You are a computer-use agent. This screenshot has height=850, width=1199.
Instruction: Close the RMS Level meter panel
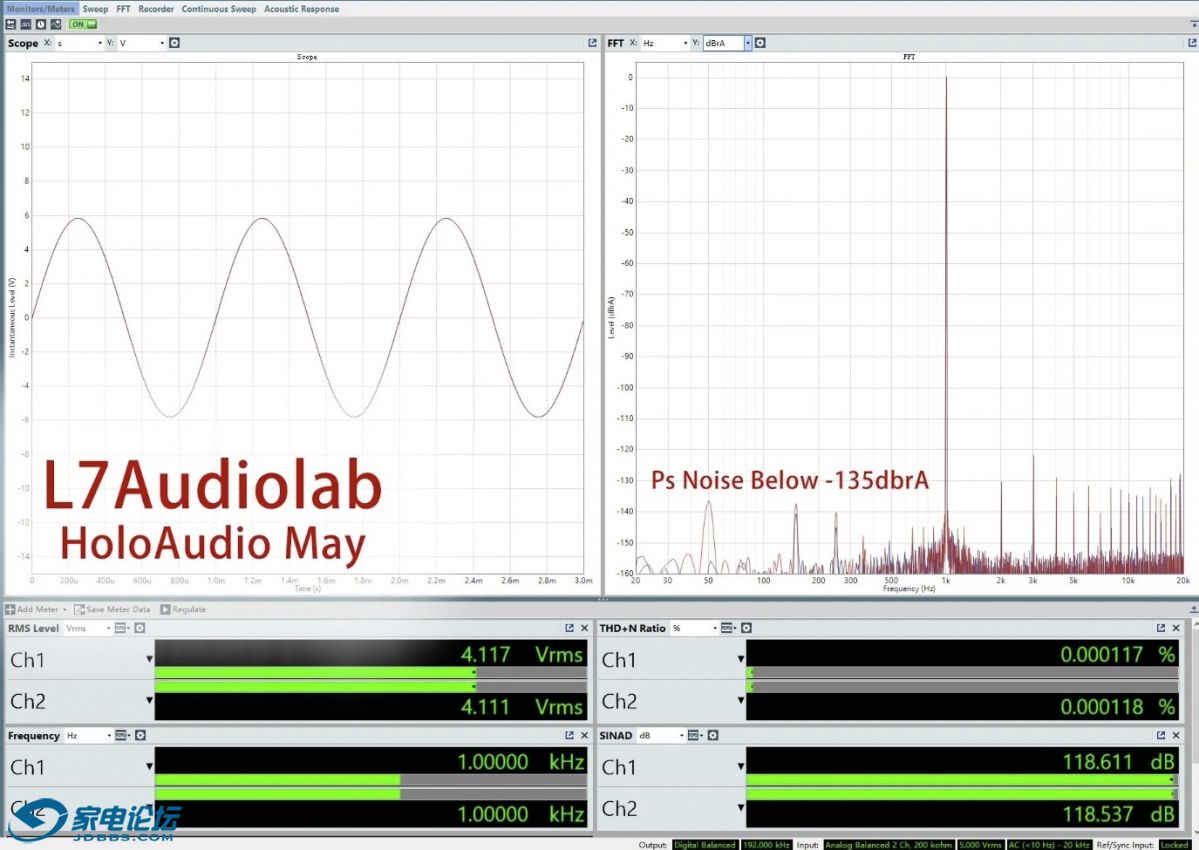(585, 628)
